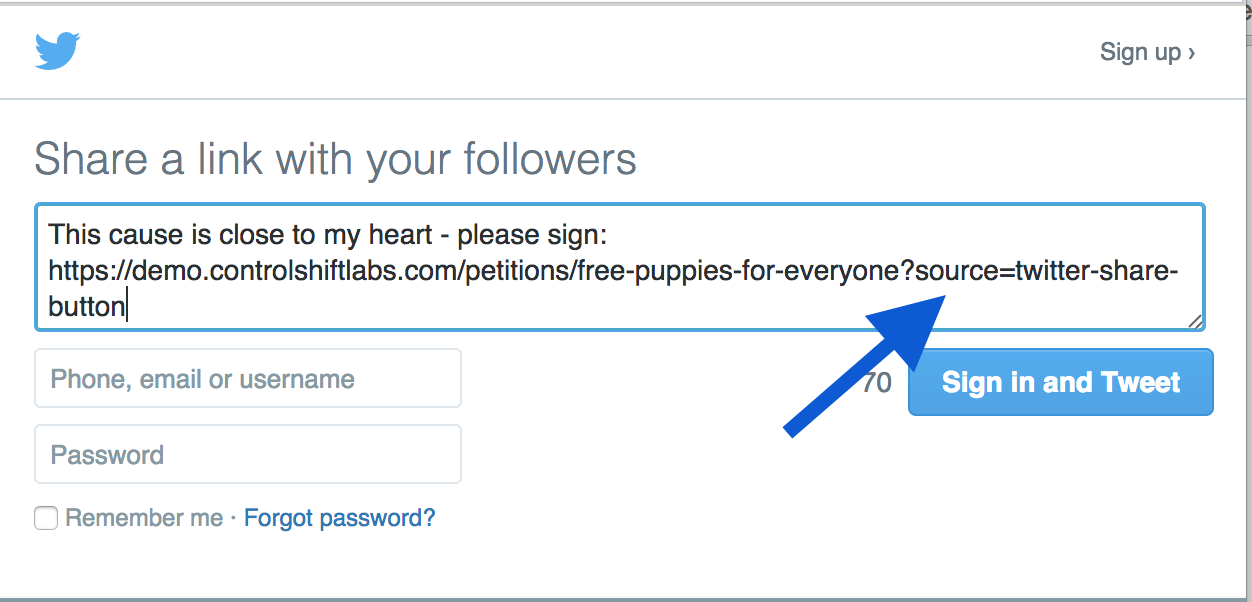Select the remaining character count 70
The width and height of the screenshot is (1252, 602).
point(877,383)
